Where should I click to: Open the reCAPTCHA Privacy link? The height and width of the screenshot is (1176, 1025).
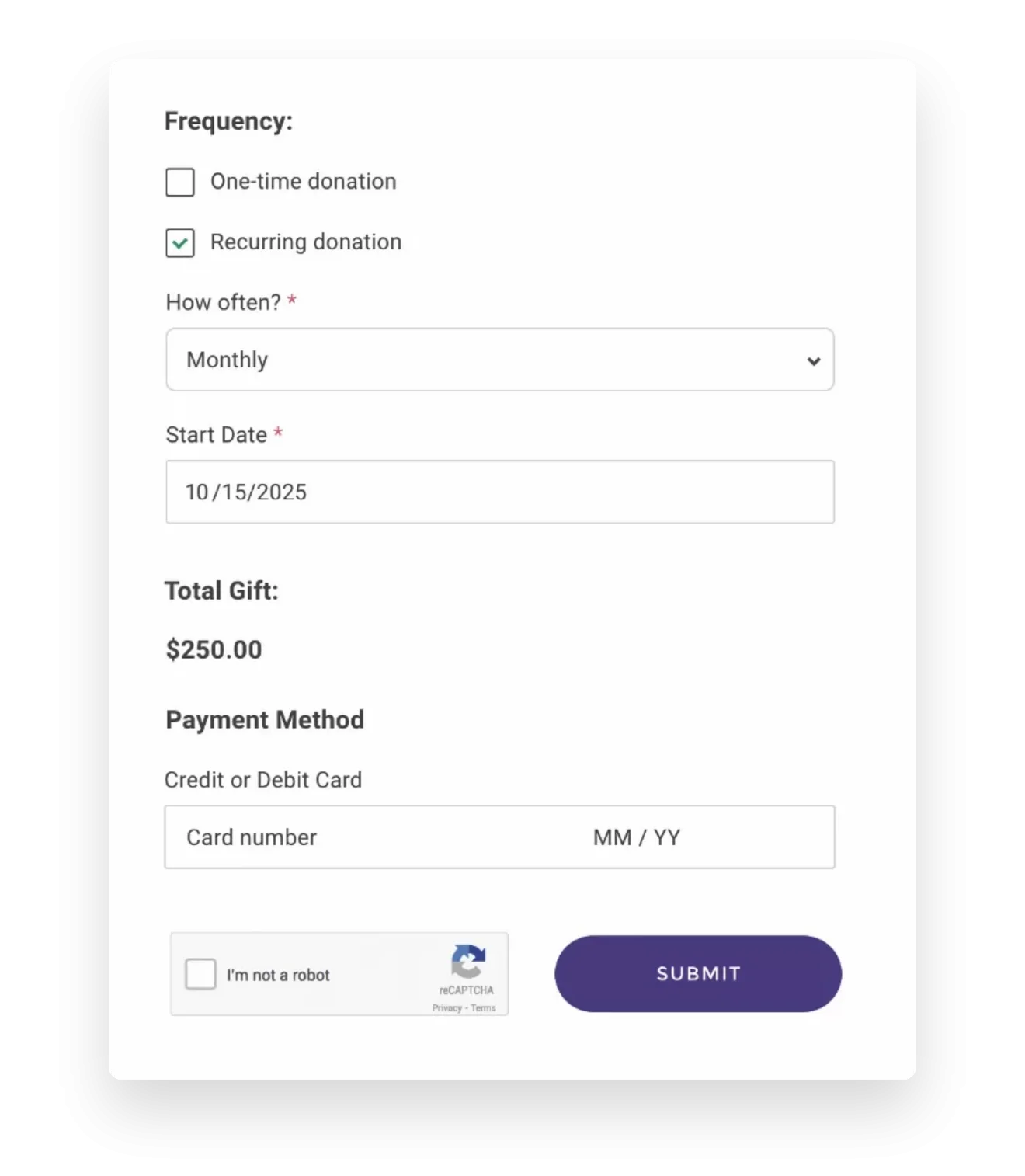(446, 1008)
